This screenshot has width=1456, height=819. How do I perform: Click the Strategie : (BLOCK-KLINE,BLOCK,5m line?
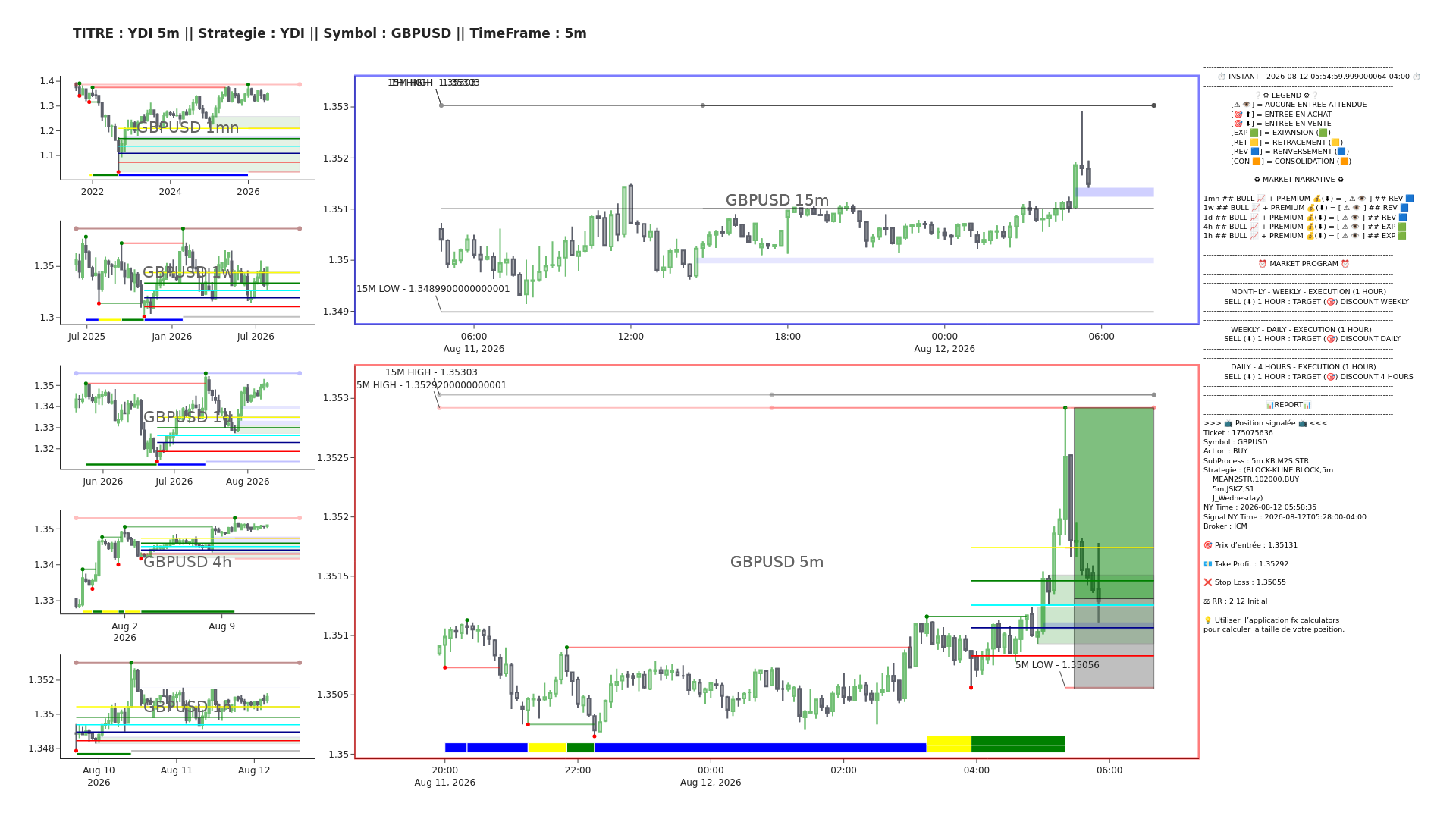click(1268, 470)
